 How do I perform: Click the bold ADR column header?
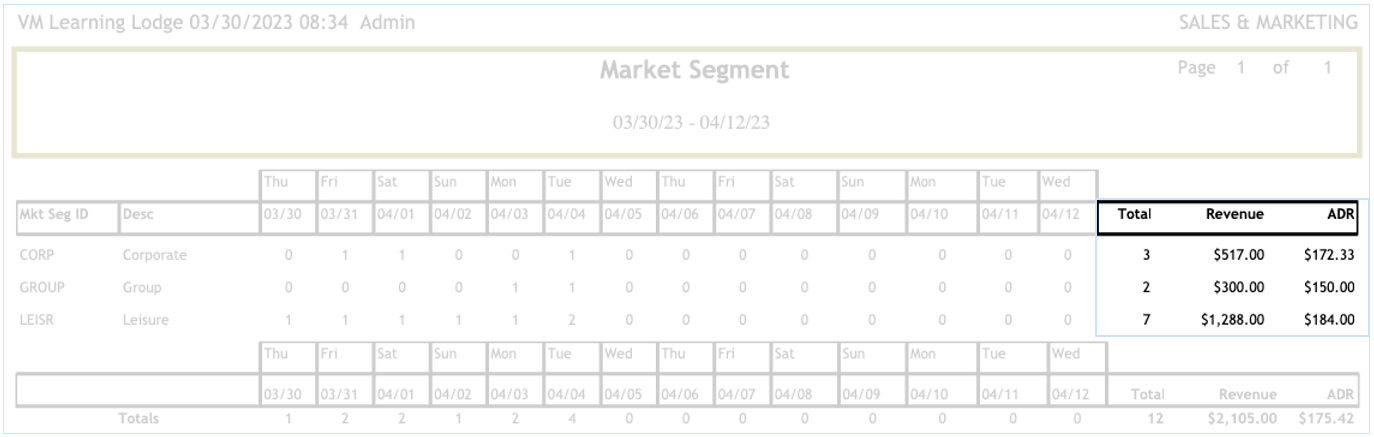(x=1341, y=214)
